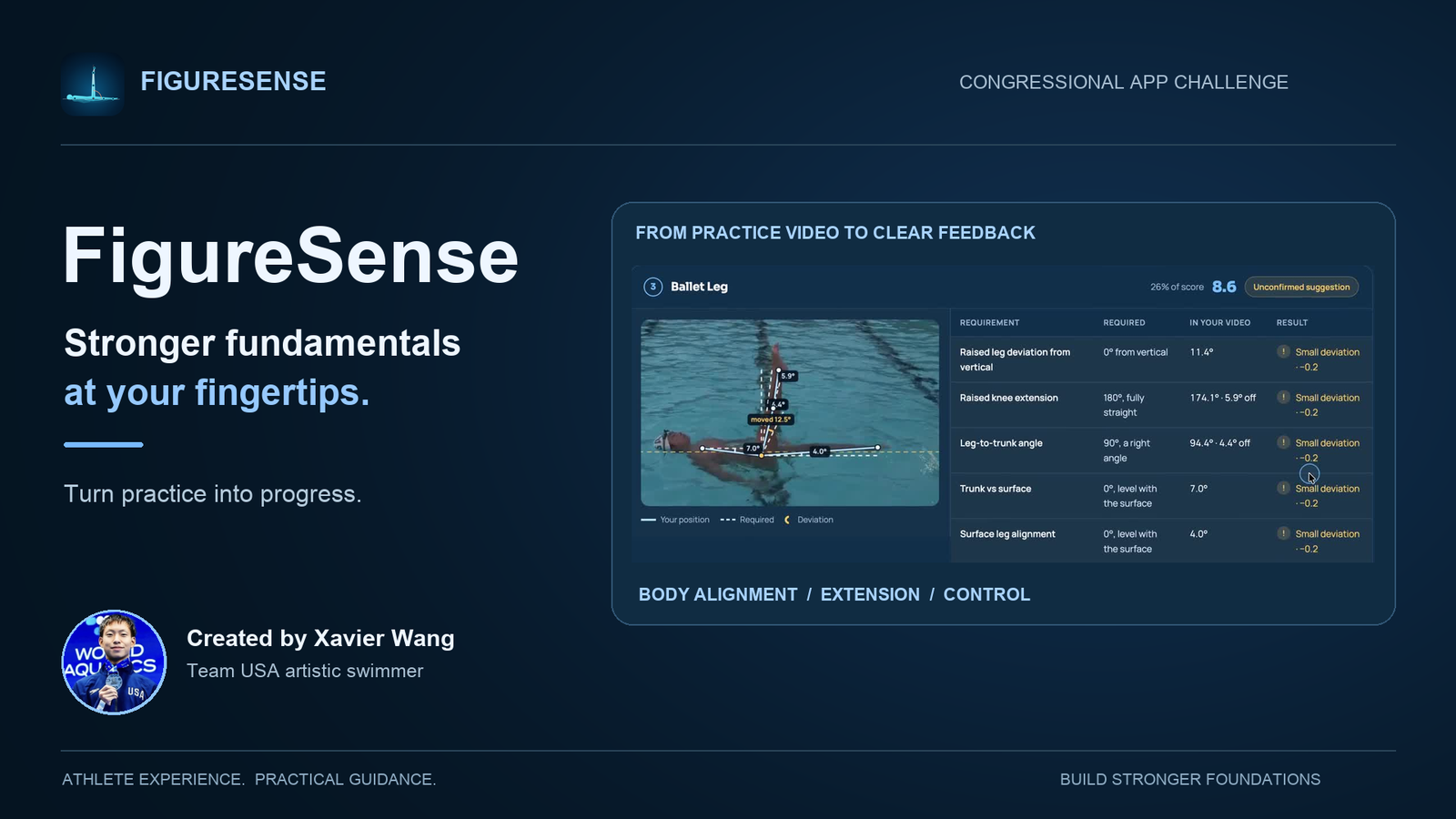
Task: Click the '26% of score' text
Action: pyautogui.click(x=1177, y=287)
